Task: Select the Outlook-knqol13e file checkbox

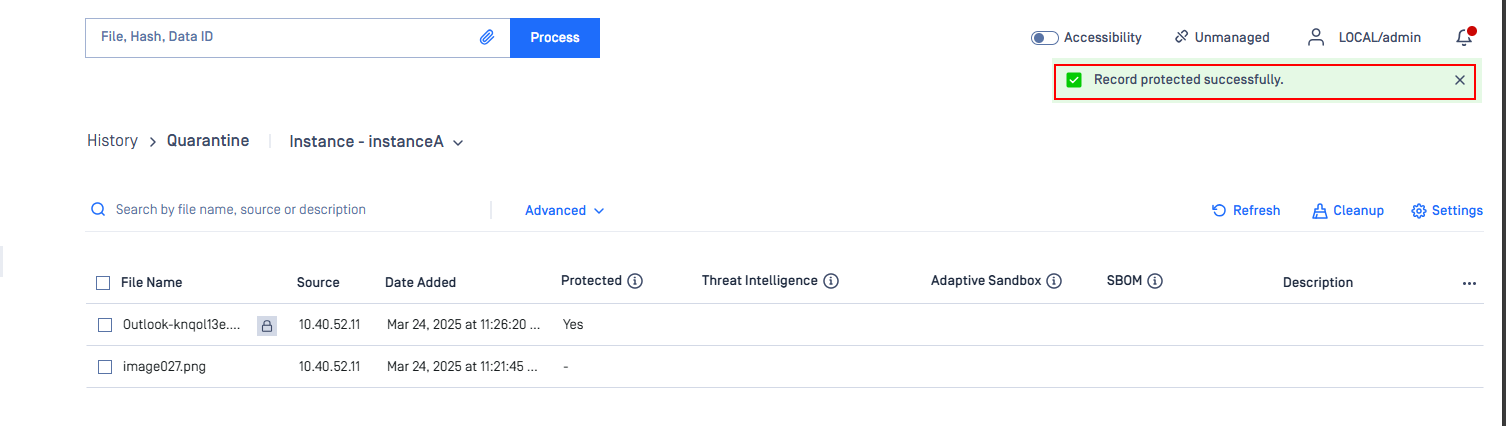Action: [105, 325]
